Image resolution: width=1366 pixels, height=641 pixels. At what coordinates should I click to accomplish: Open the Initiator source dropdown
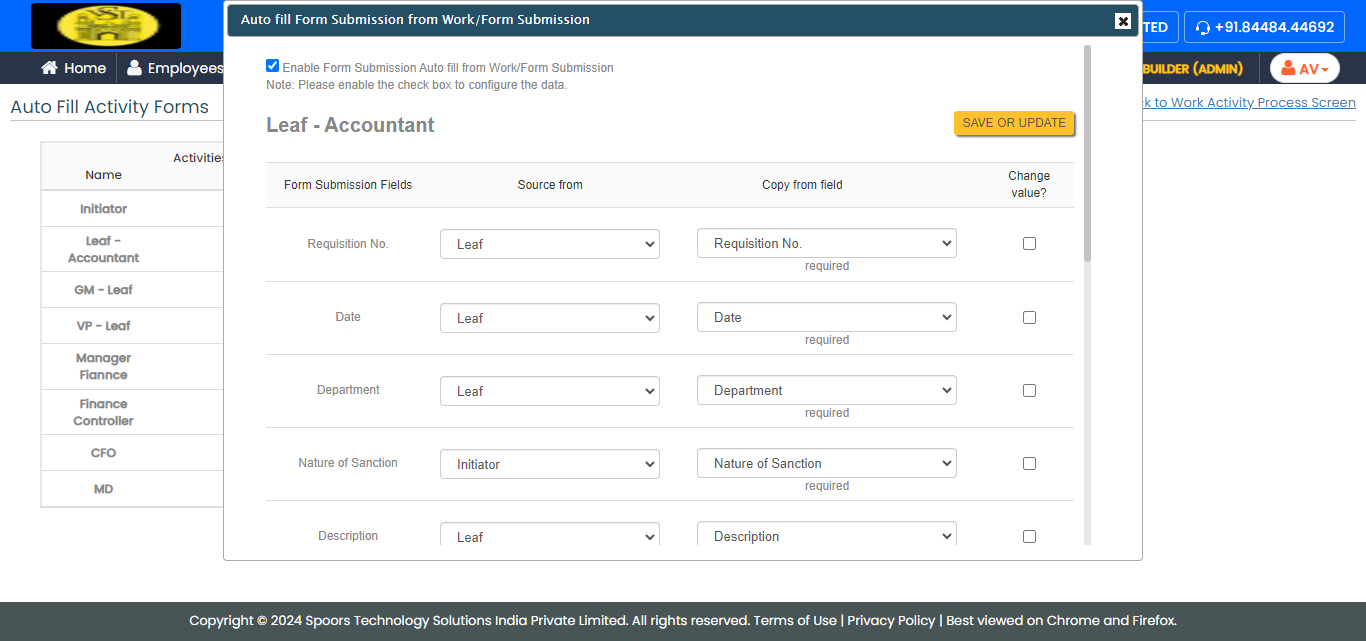click(x=549, y=464)
